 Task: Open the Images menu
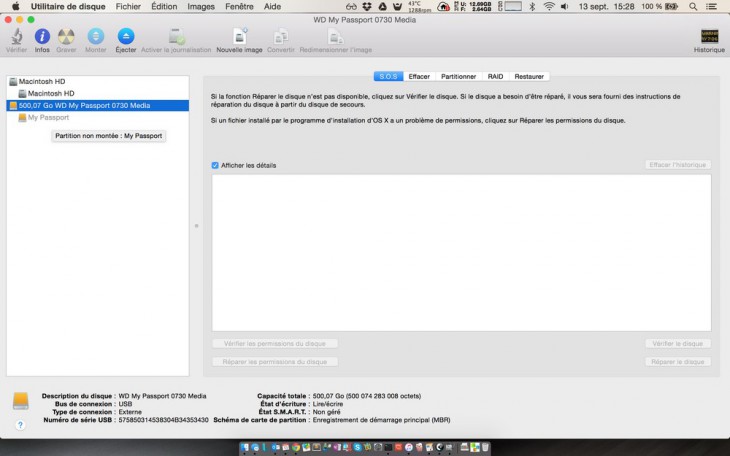point(200,6)
